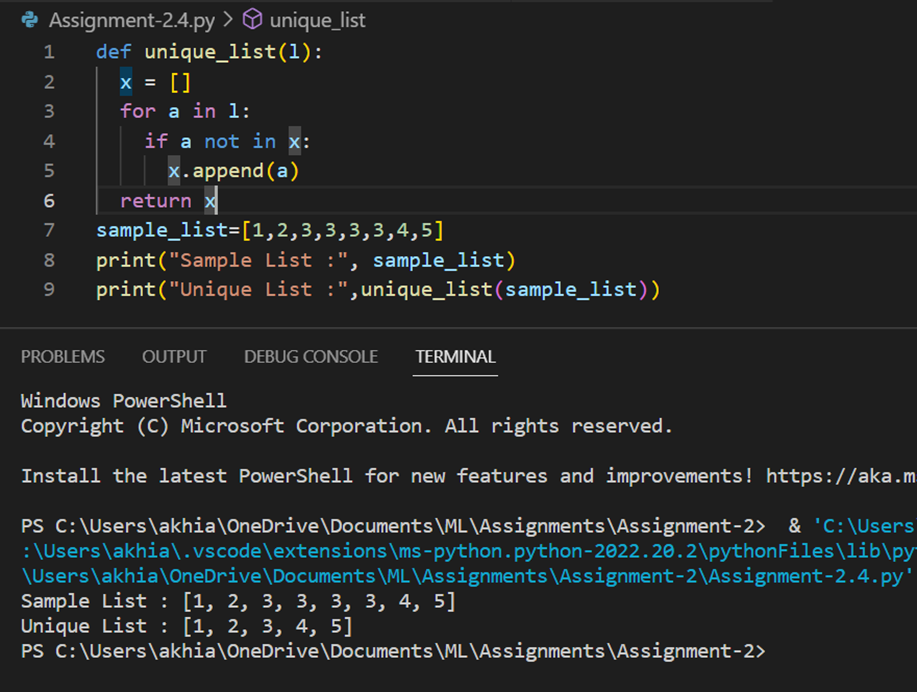Click the cube symbol icon beside unique_list
This screenshot has width=917, height=692.
point(252,19)
